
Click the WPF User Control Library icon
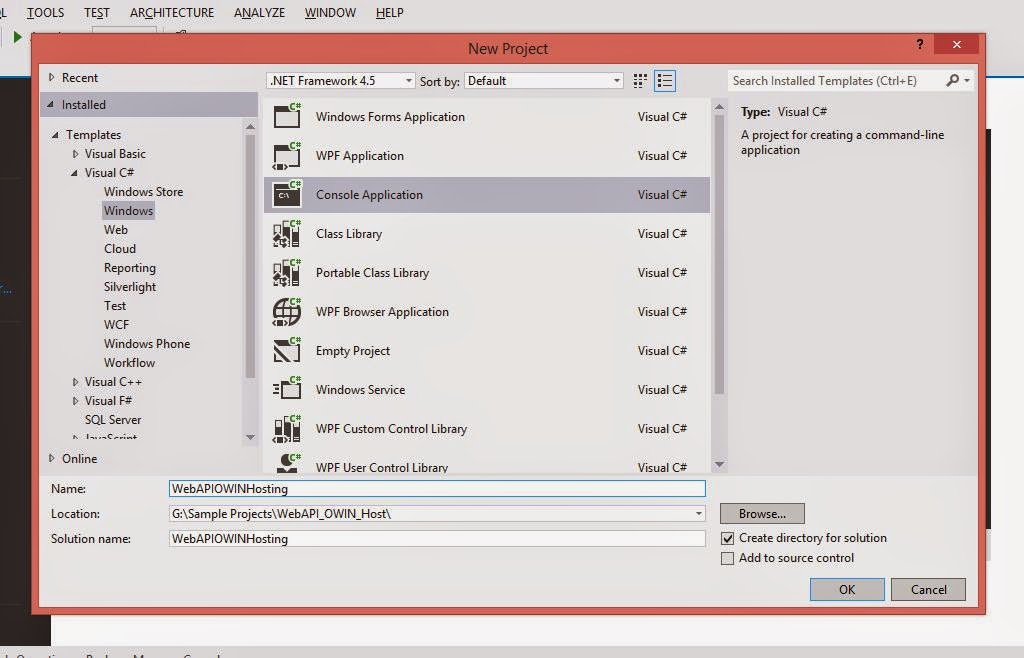pos(287,463)
